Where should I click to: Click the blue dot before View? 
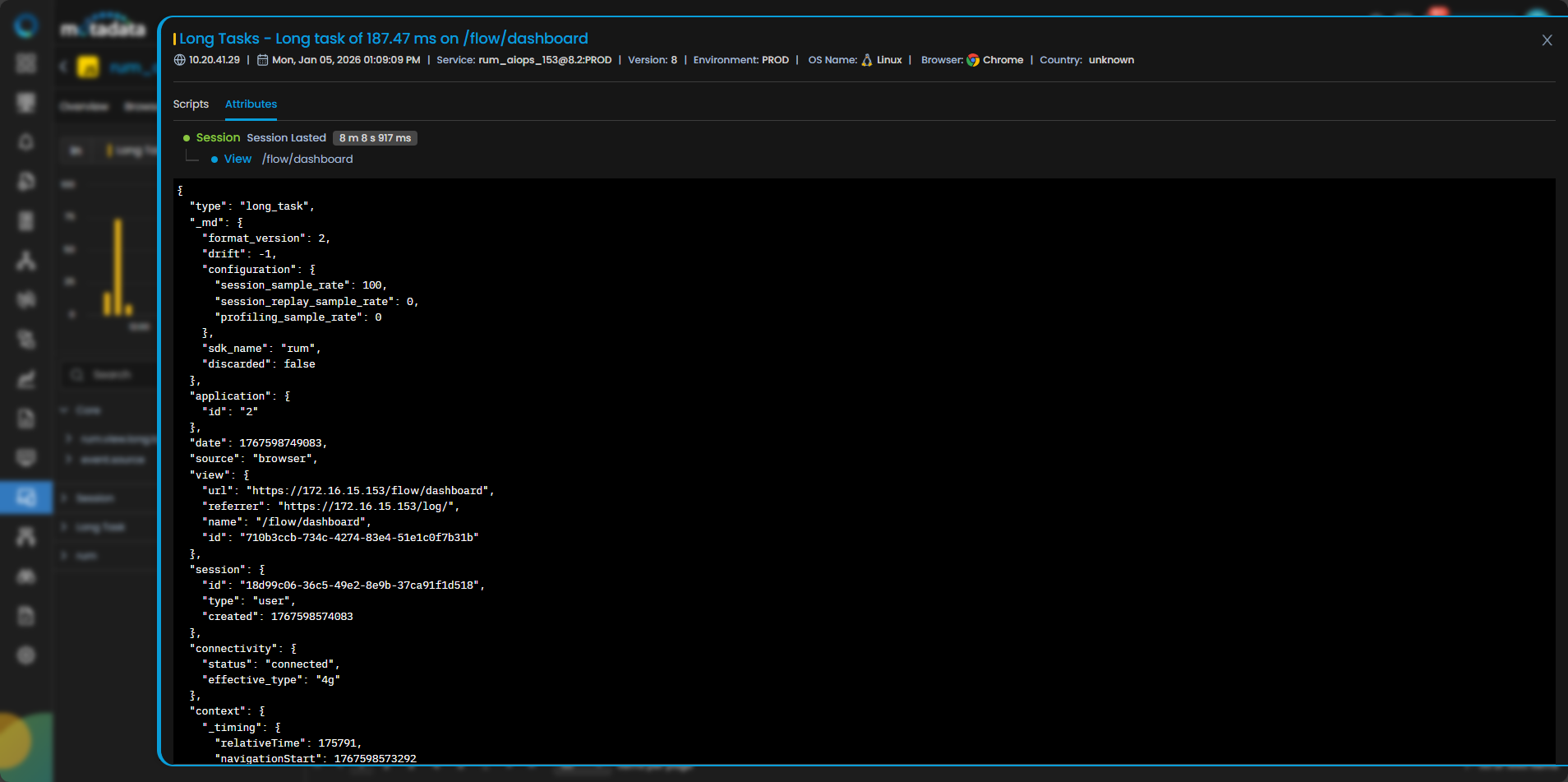click(x=214, y=160)
